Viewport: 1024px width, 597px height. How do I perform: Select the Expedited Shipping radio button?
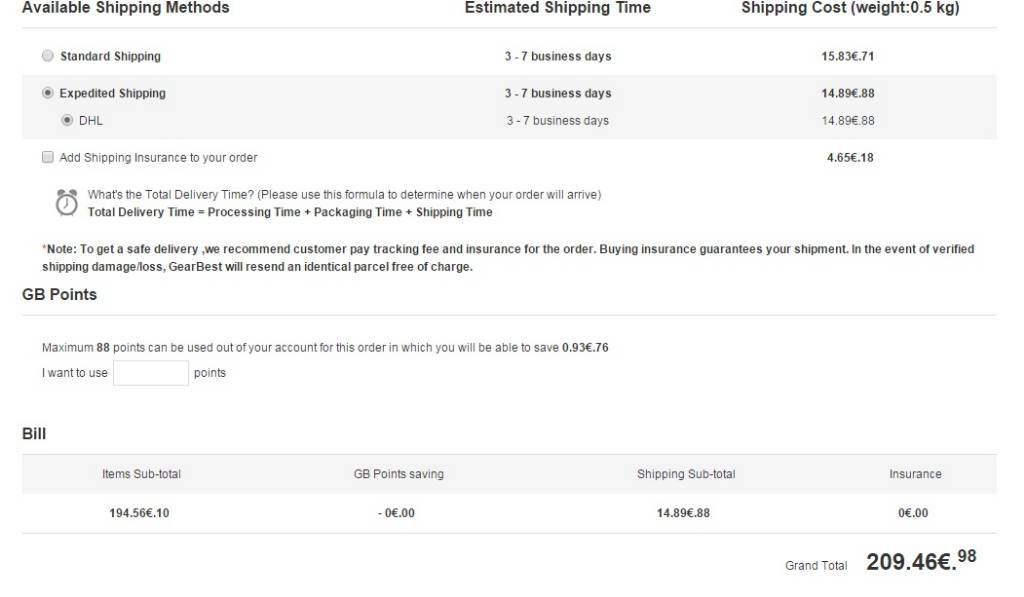(x=47, y=93)
